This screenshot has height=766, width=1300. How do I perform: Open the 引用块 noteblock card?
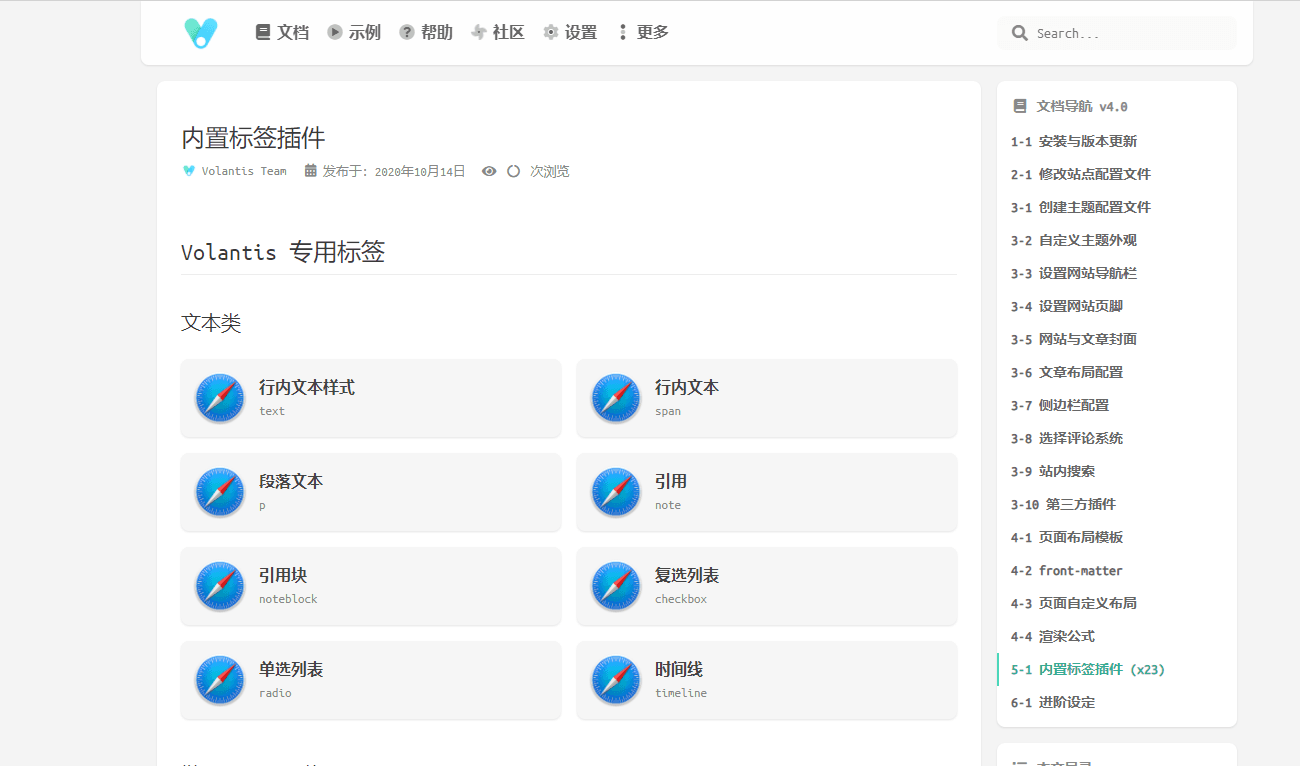370,586
